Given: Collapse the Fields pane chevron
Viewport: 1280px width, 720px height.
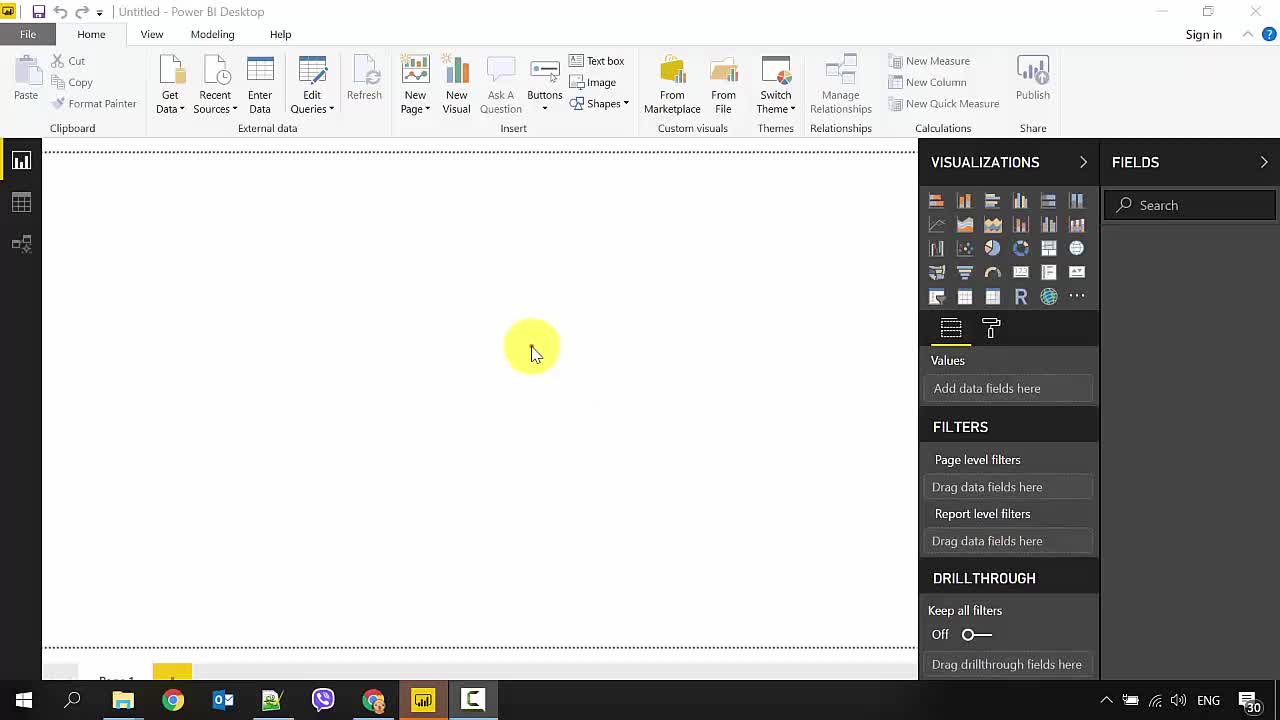Looking at the screenshot, I should [x=1264, y=162].
